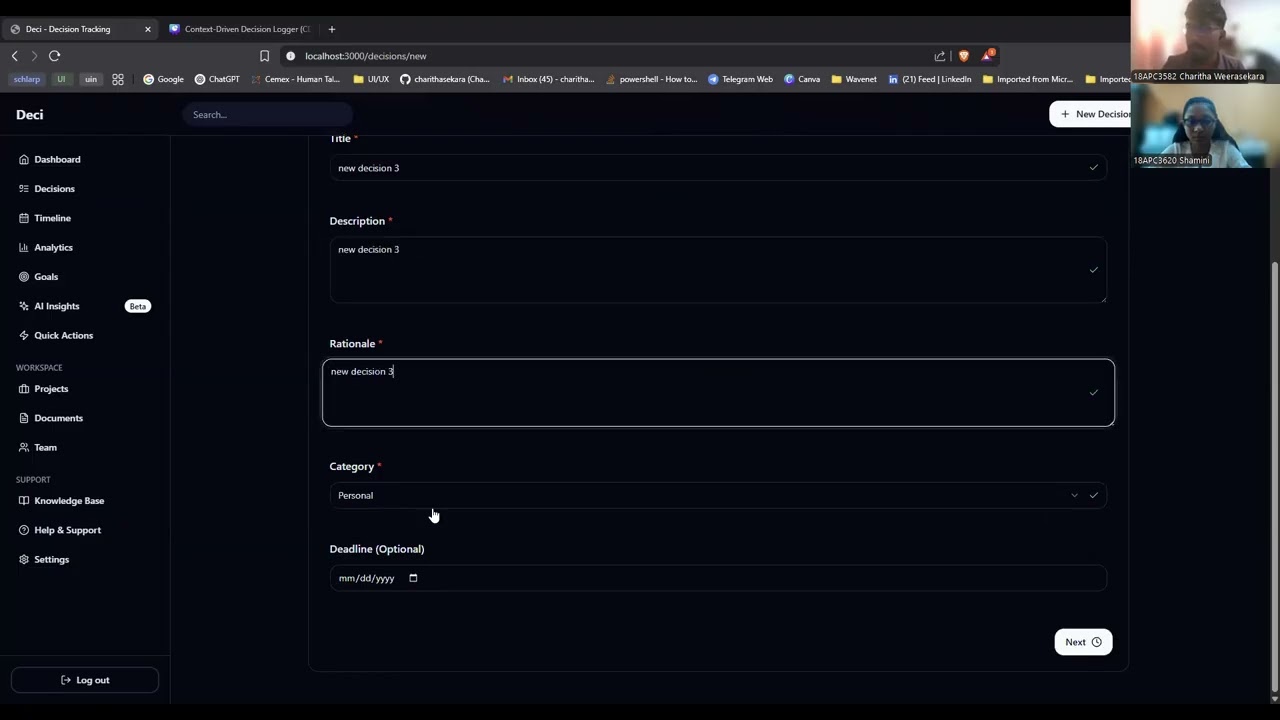Open a new browser tab
The width and height of the screenshot is (1280, 720).
click(x=332, y=29)
